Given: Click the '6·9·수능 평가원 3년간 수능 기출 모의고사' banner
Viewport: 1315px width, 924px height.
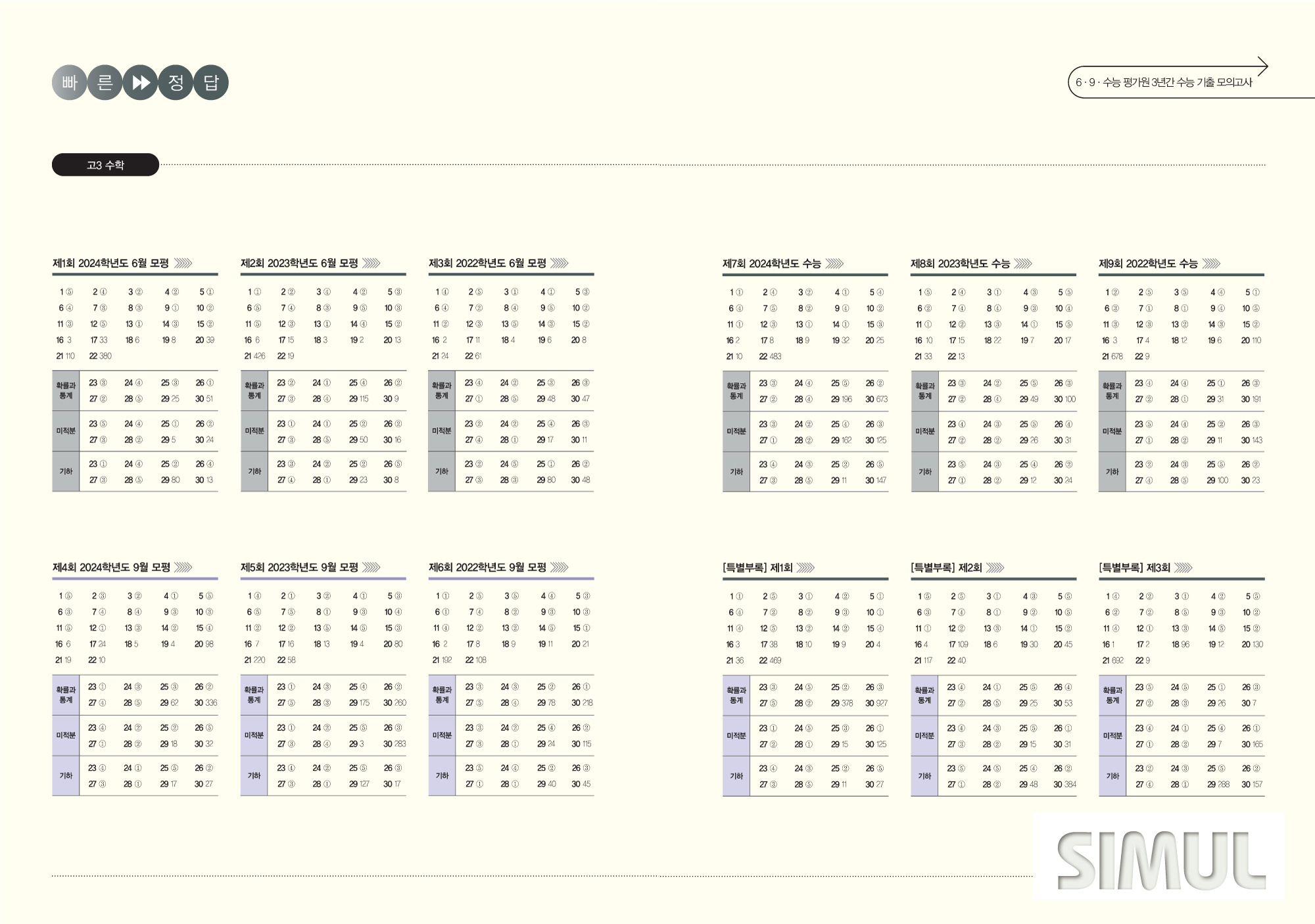Looking at the screenshot, I should (1164, 83).
